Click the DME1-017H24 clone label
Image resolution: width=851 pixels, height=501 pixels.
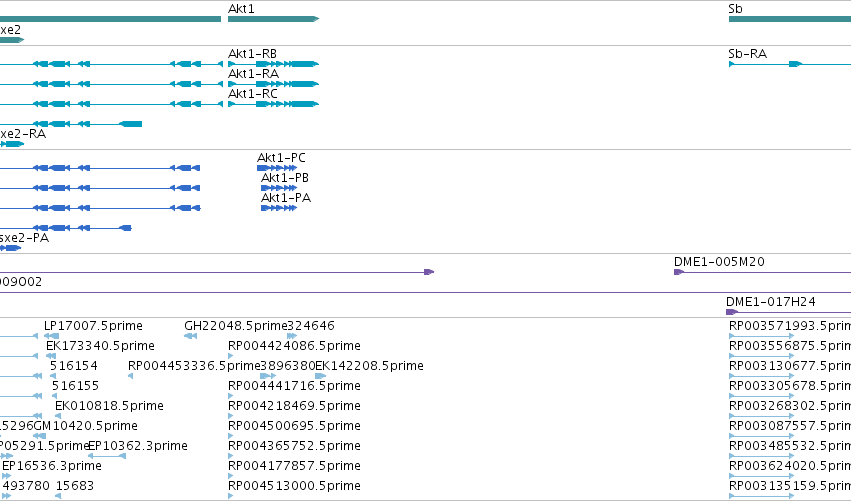(x=771, y=302)
